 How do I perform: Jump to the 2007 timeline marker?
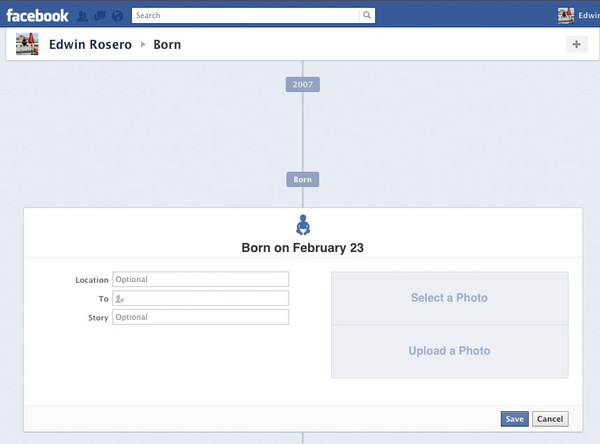tap(303, 84)
